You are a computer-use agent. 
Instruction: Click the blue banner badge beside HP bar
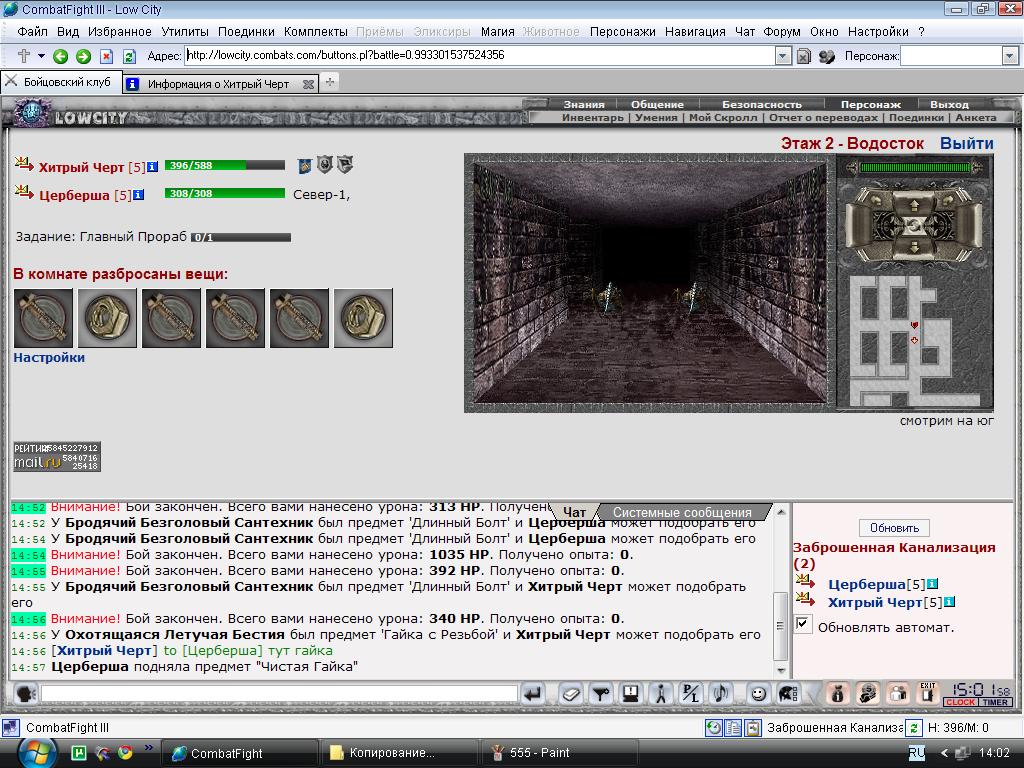click(304, 166)
